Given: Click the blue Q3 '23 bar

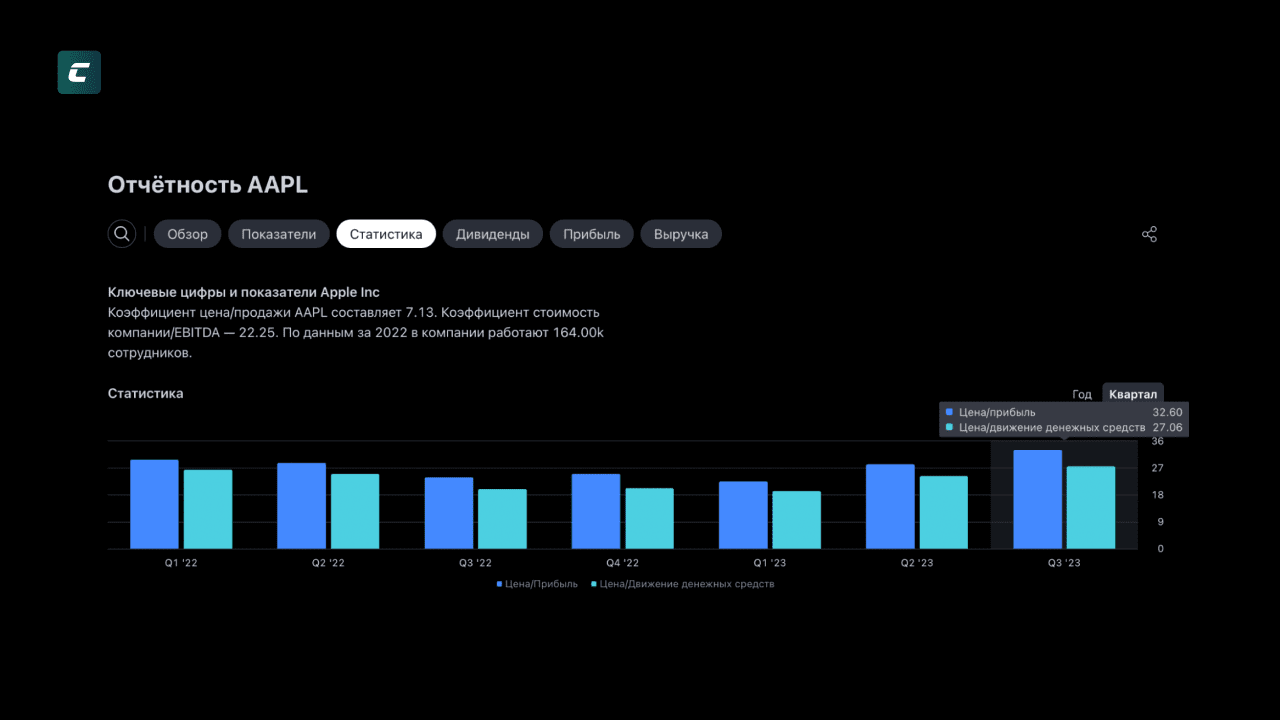Looking at the screenshot, I should 1038,499.
